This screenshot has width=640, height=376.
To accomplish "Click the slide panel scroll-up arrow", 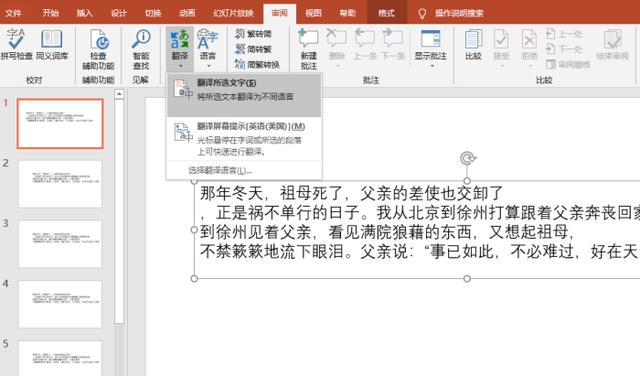I will click(119, 94).
